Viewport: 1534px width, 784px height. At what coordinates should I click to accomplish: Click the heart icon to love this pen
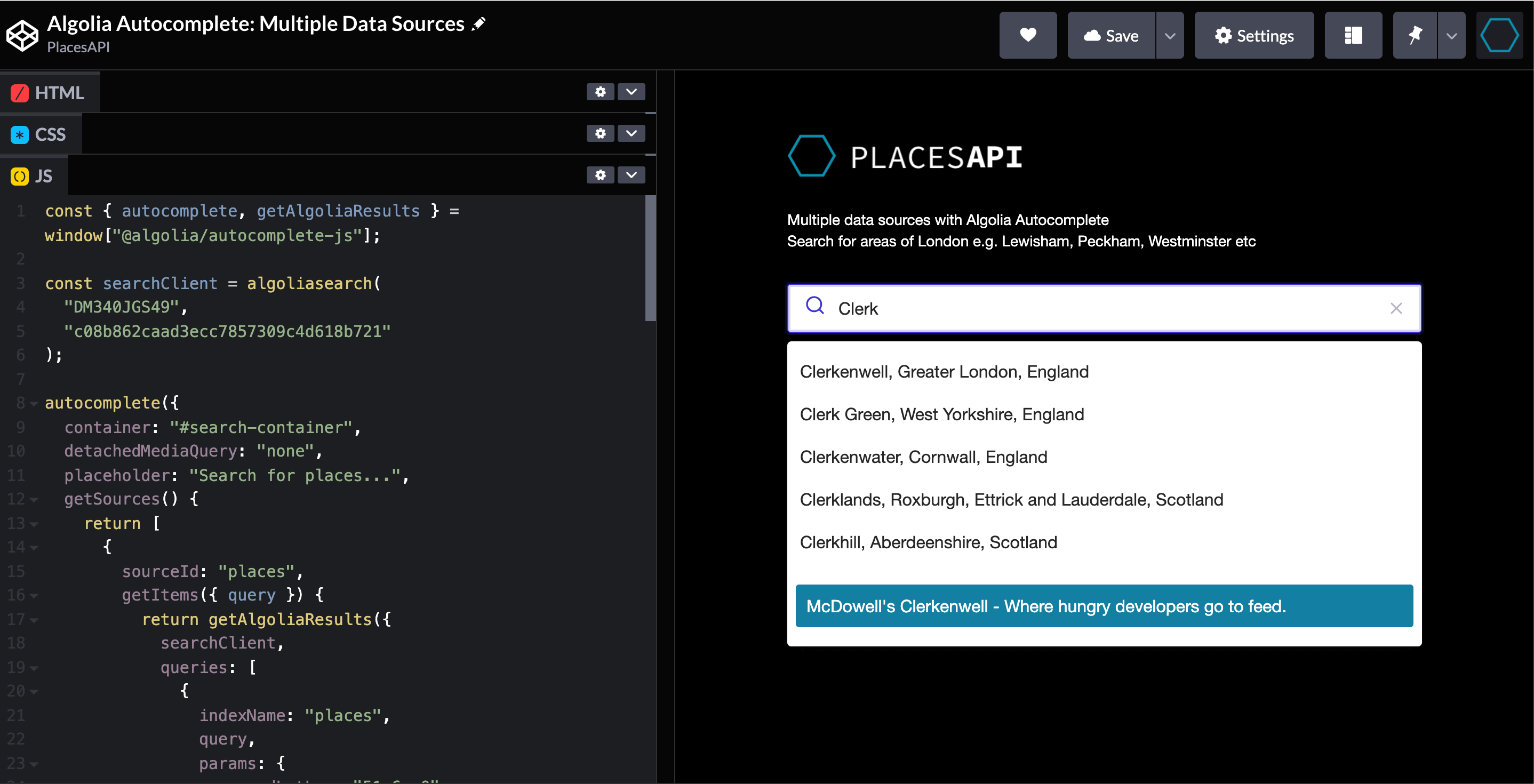tap(1027, 35)
